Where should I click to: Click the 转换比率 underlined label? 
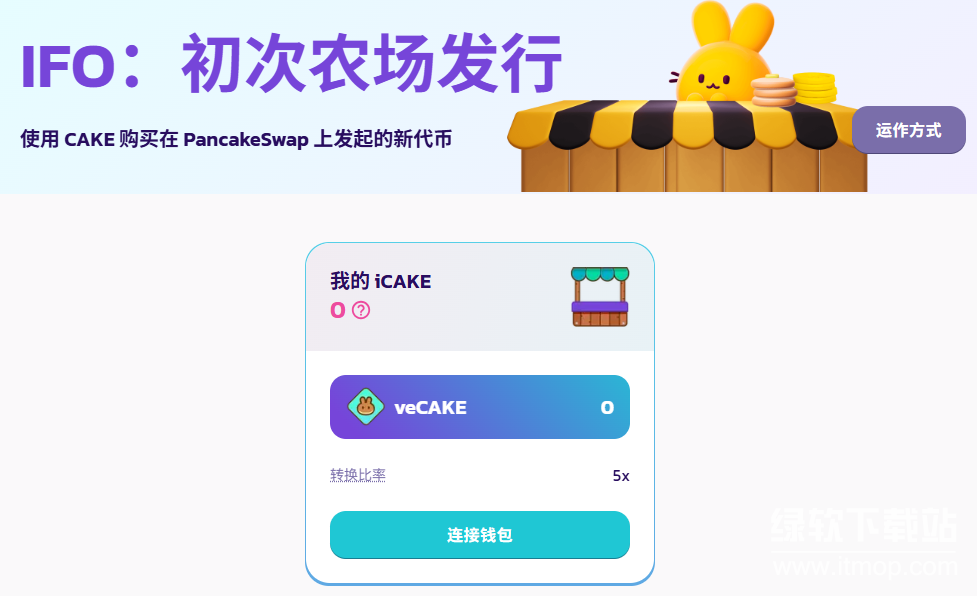358,475
